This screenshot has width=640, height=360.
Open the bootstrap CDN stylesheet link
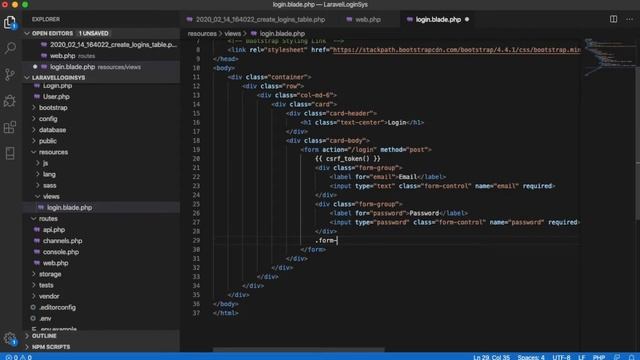457,50
